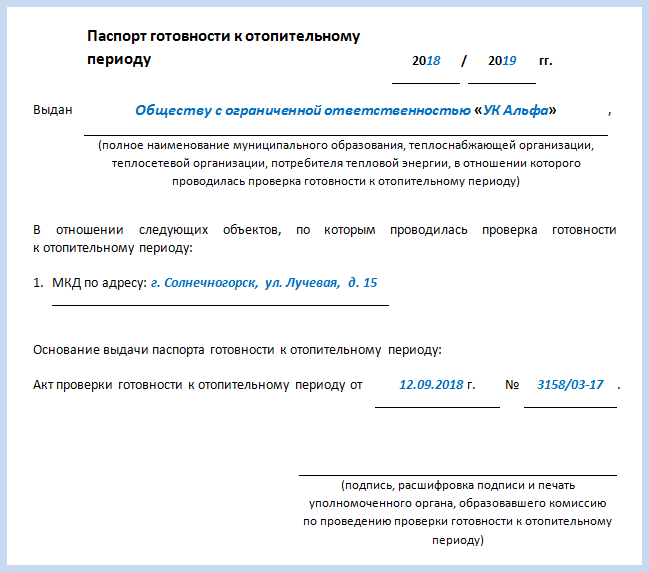Image resolution: width=649 pixels, height=572 pixels.
Task: Click the 'Выдан' label
Action: click(x=53, y=109)
